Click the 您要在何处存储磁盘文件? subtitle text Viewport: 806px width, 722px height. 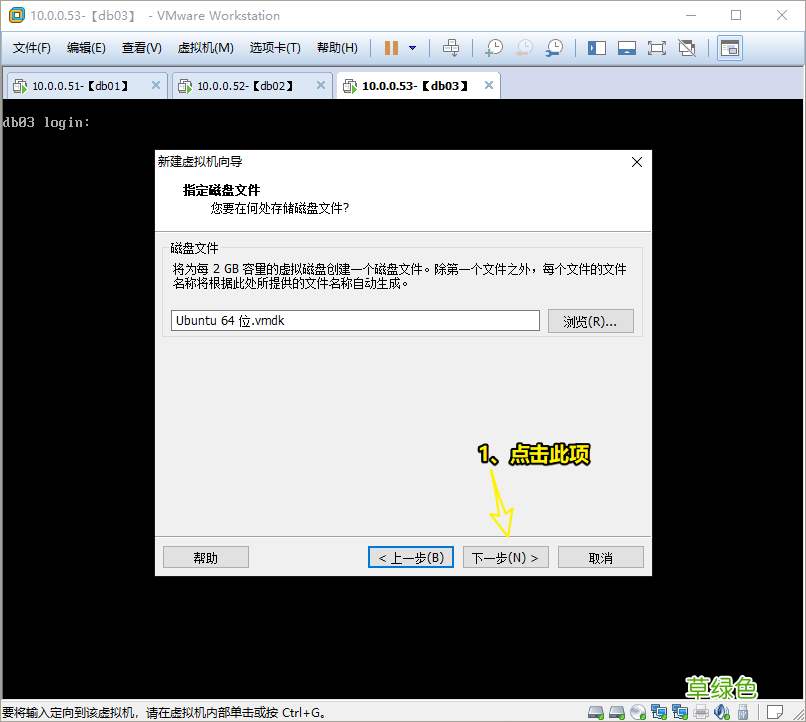tap(280, 208)
